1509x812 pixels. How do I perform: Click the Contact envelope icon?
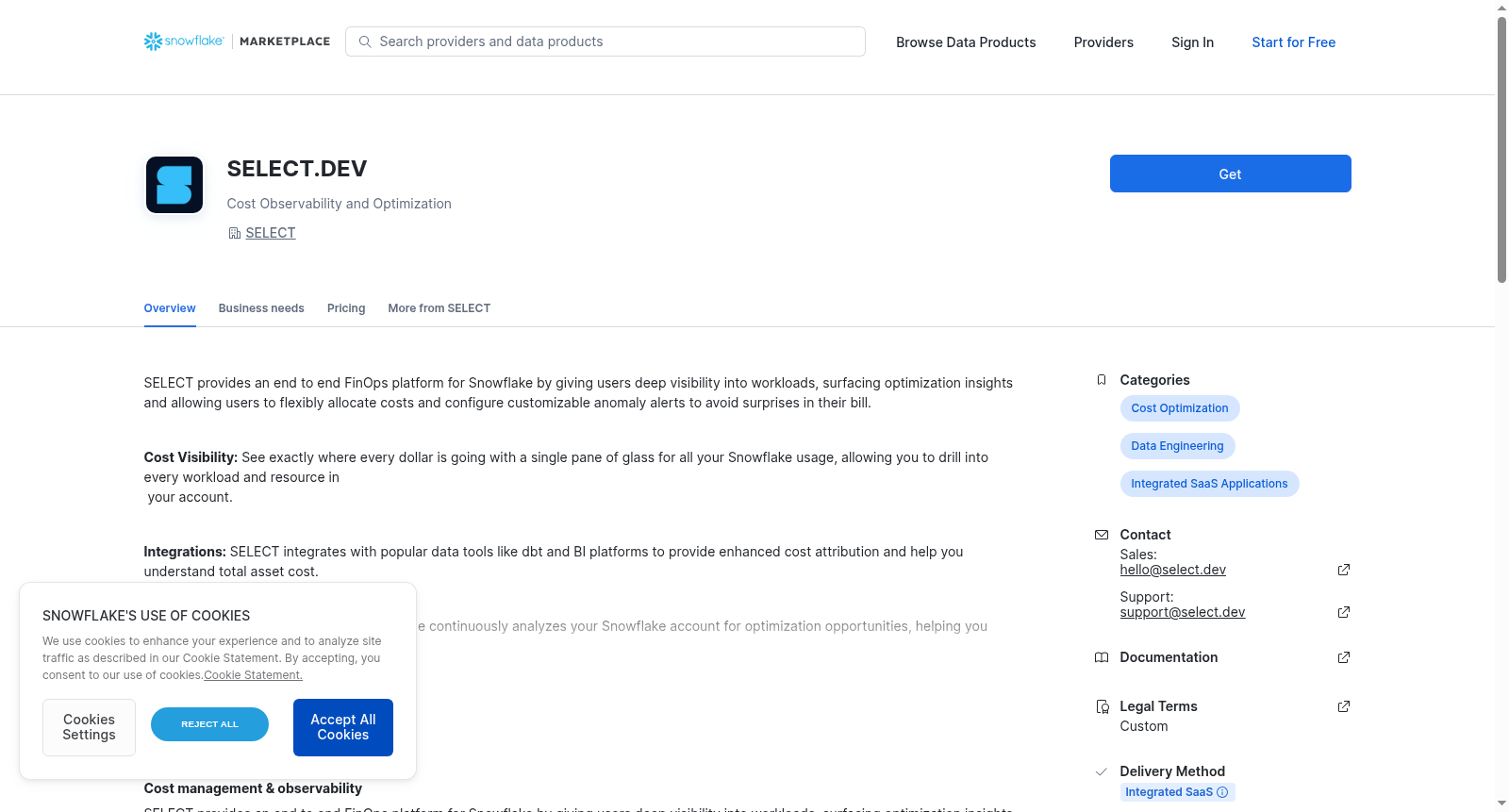click(x=1101, y=535)
